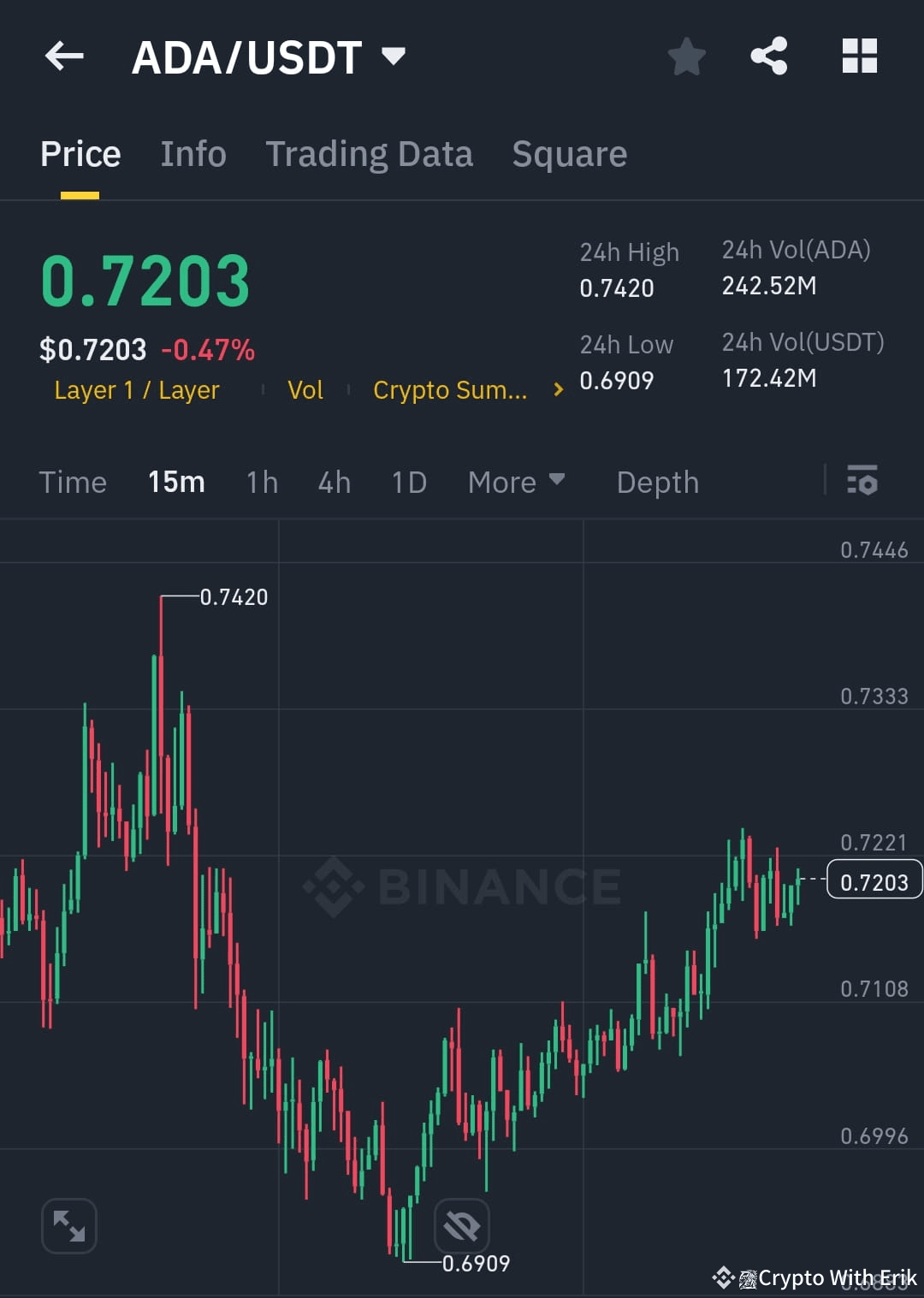Expand Crypto Sum... tag via chevron
The height and width of the screenshot is (1298, 924).
(x=557, y=389)
